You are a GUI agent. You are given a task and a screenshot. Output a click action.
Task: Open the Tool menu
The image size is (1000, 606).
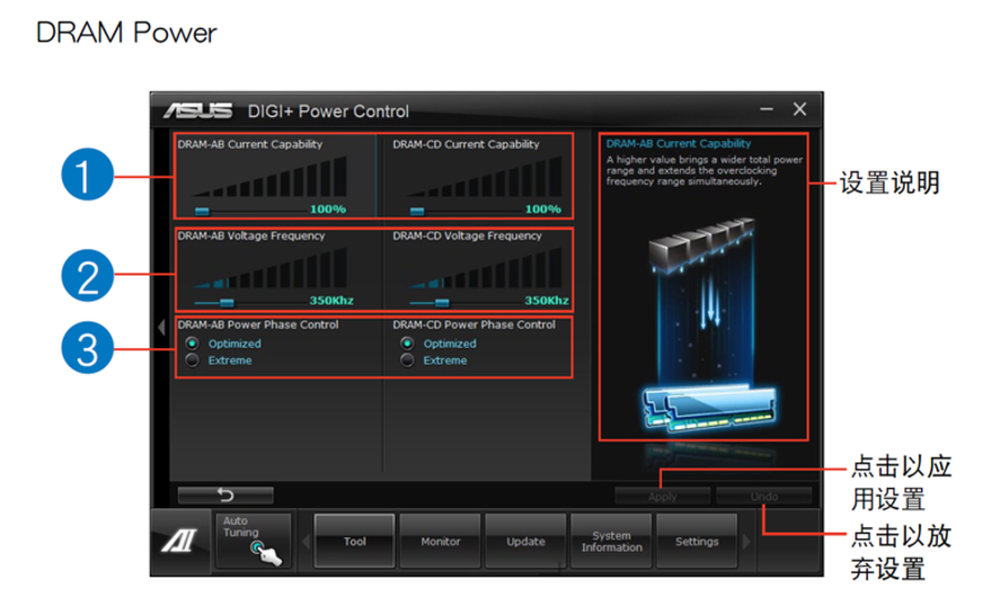click(355, 541)
